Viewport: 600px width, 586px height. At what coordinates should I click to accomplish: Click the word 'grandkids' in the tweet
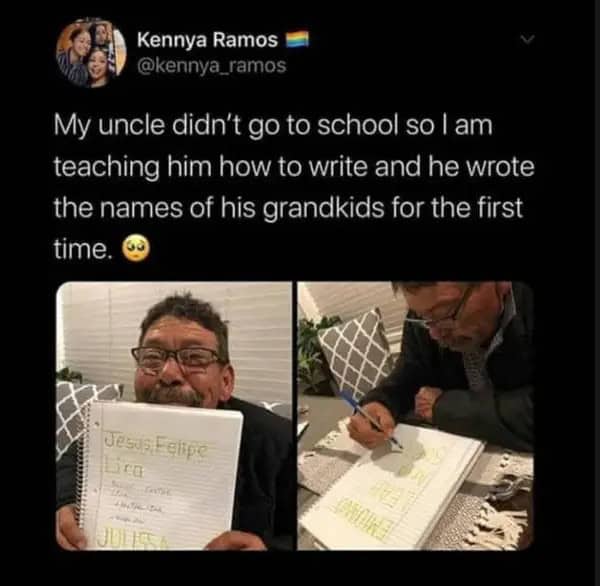pos(323,208)
